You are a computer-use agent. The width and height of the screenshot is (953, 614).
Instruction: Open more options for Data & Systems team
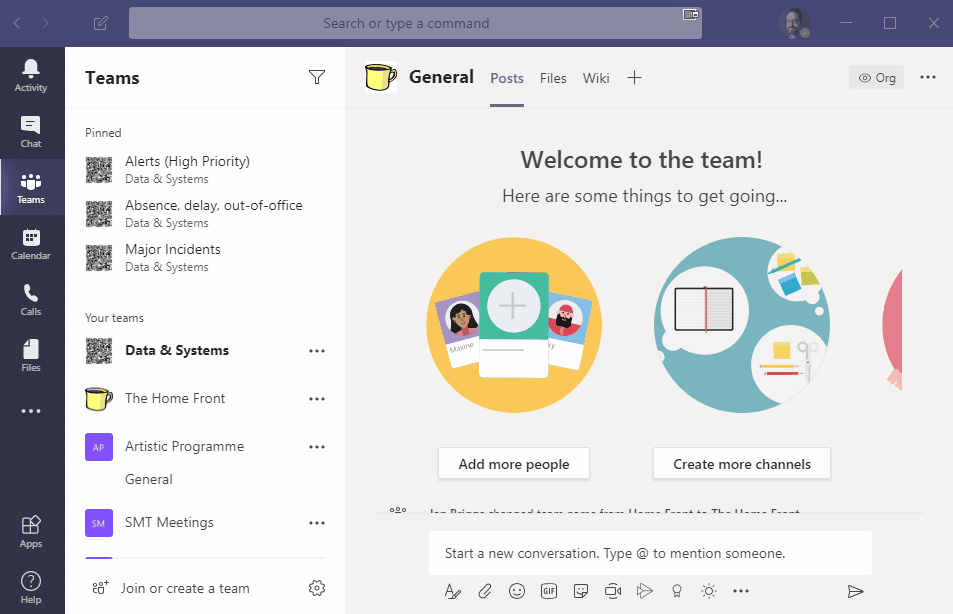click(x=317, y=351)
